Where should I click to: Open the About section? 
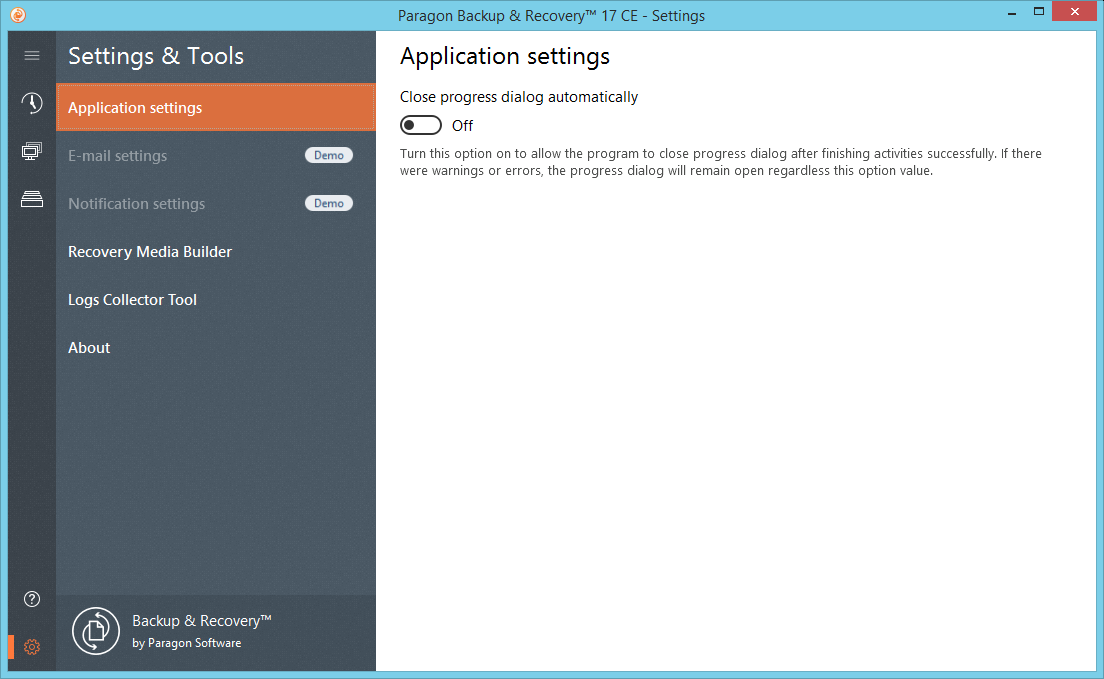coord(215,347)
